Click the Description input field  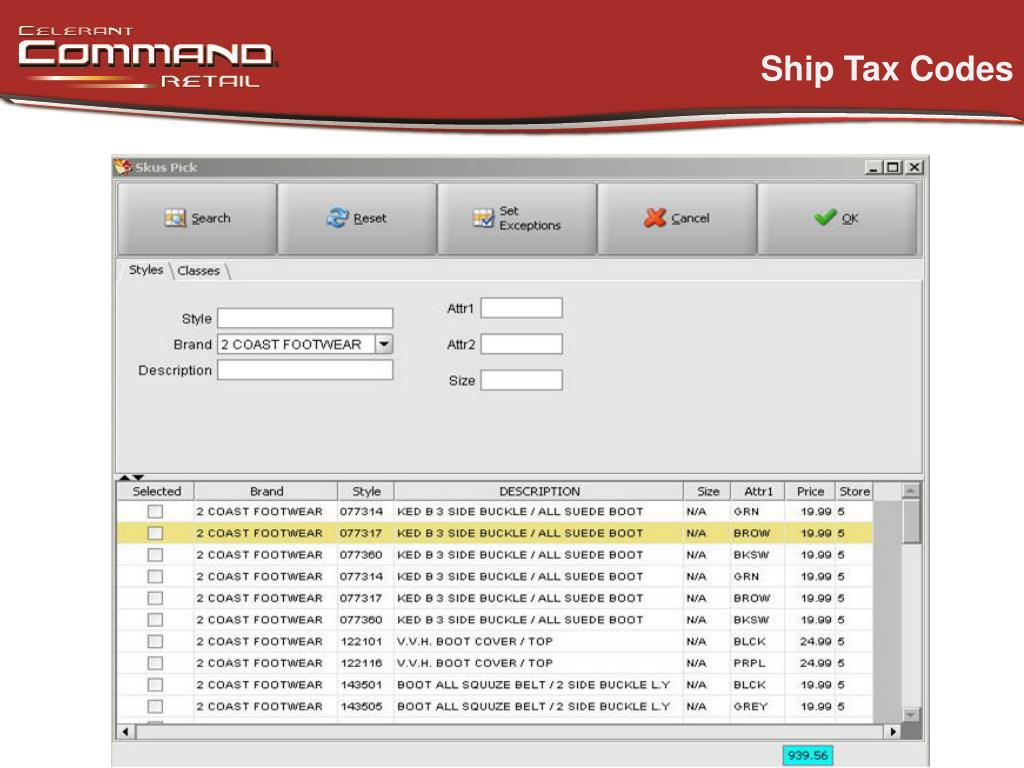(x=305, y=370)
